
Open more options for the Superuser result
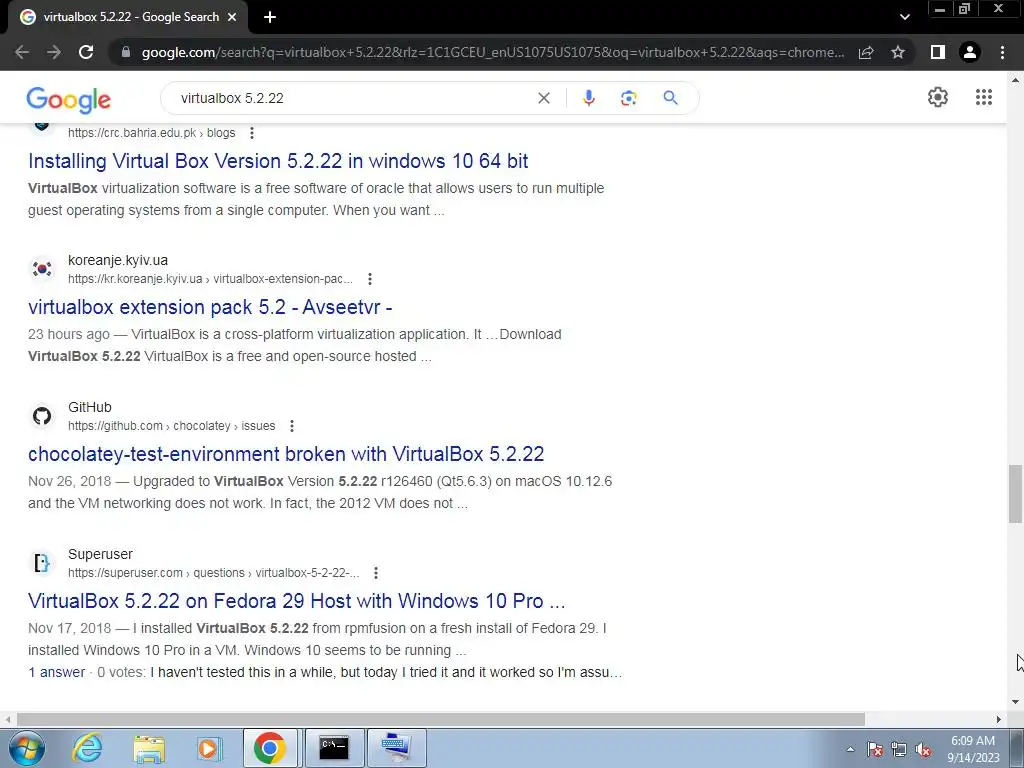click(x=376, y=573)
